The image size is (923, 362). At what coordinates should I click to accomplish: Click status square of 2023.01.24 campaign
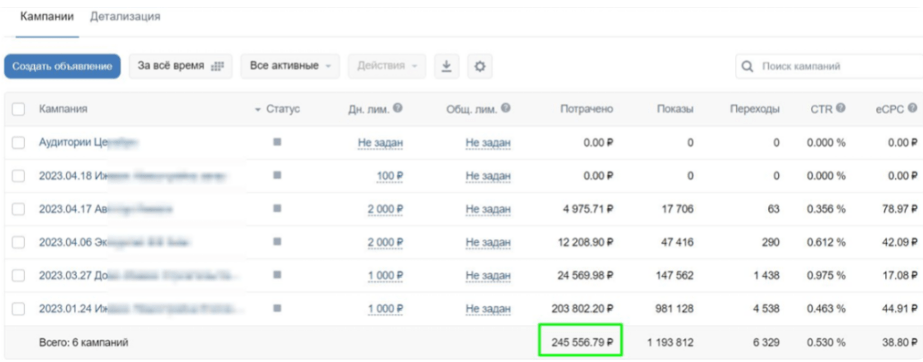(x=277, y=308)
